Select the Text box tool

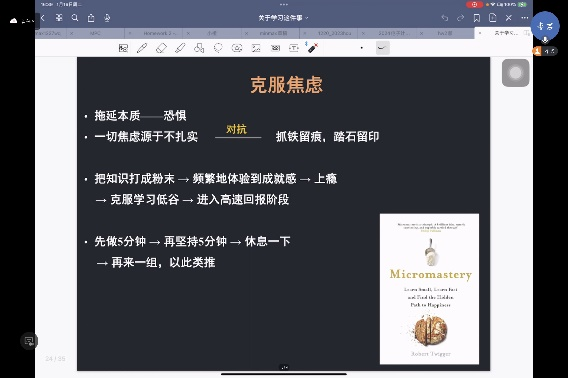tap(294, 48)
